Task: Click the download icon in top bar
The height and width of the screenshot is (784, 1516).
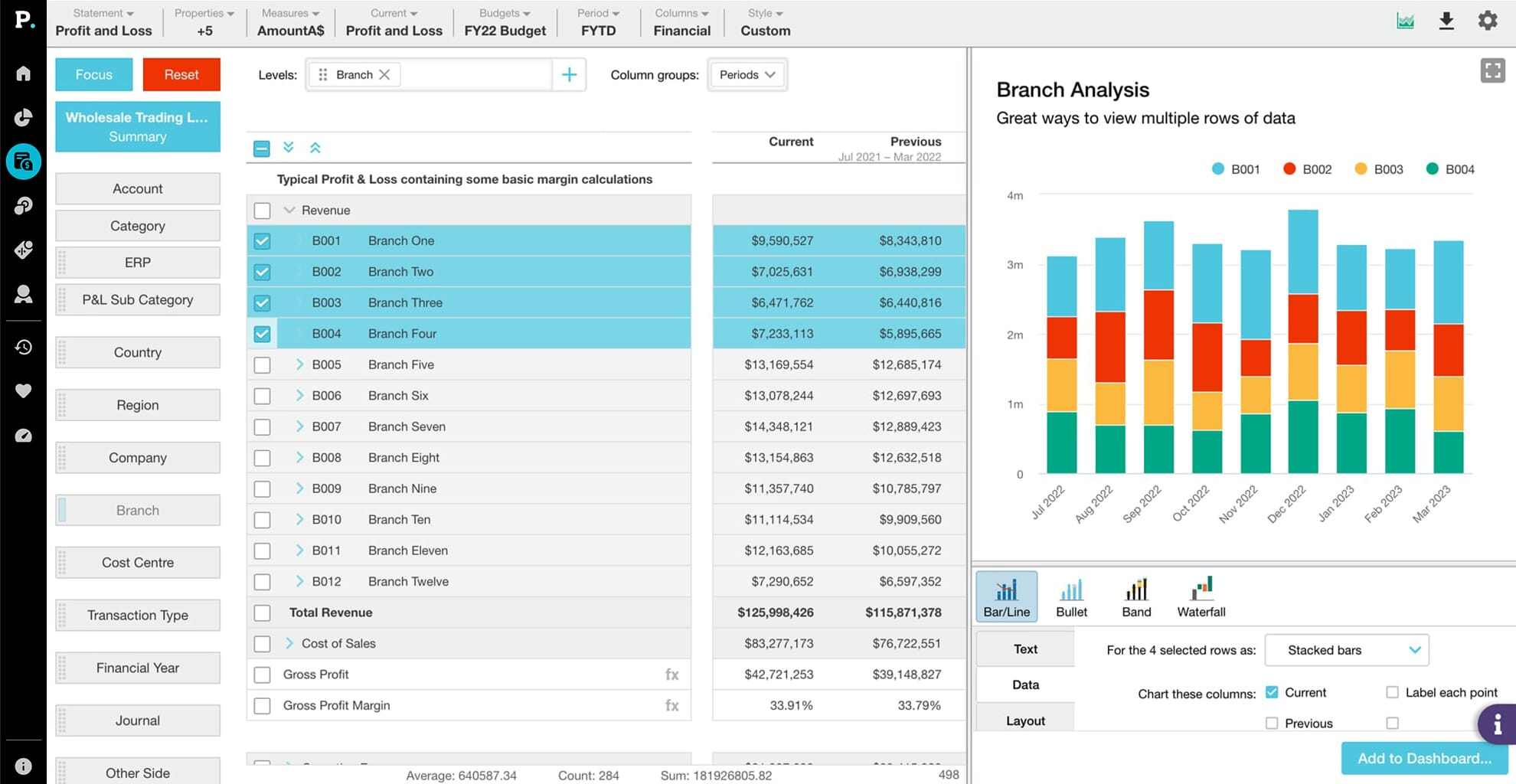Action: (x=1446, y=21)
